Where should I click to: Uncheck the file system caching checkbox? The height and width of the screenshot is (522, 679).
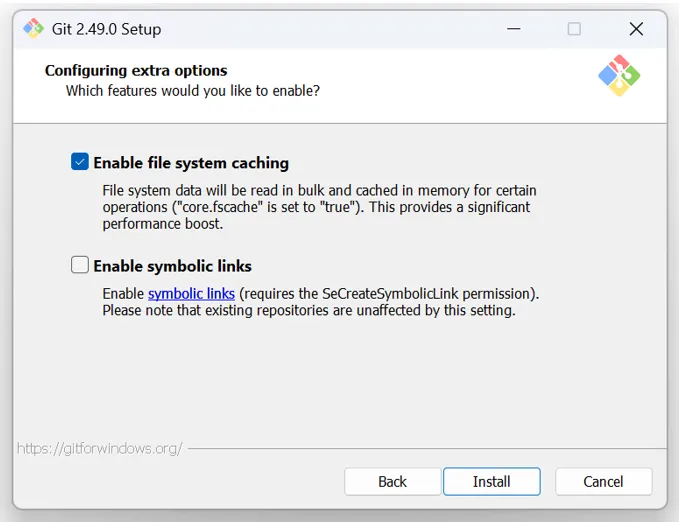tap(80, 162)
